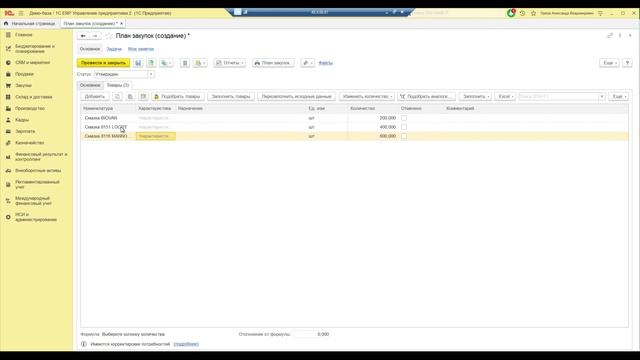Switch to the Товары (3) tab
The height and width of the screenshot is (360, 640).
118,85
